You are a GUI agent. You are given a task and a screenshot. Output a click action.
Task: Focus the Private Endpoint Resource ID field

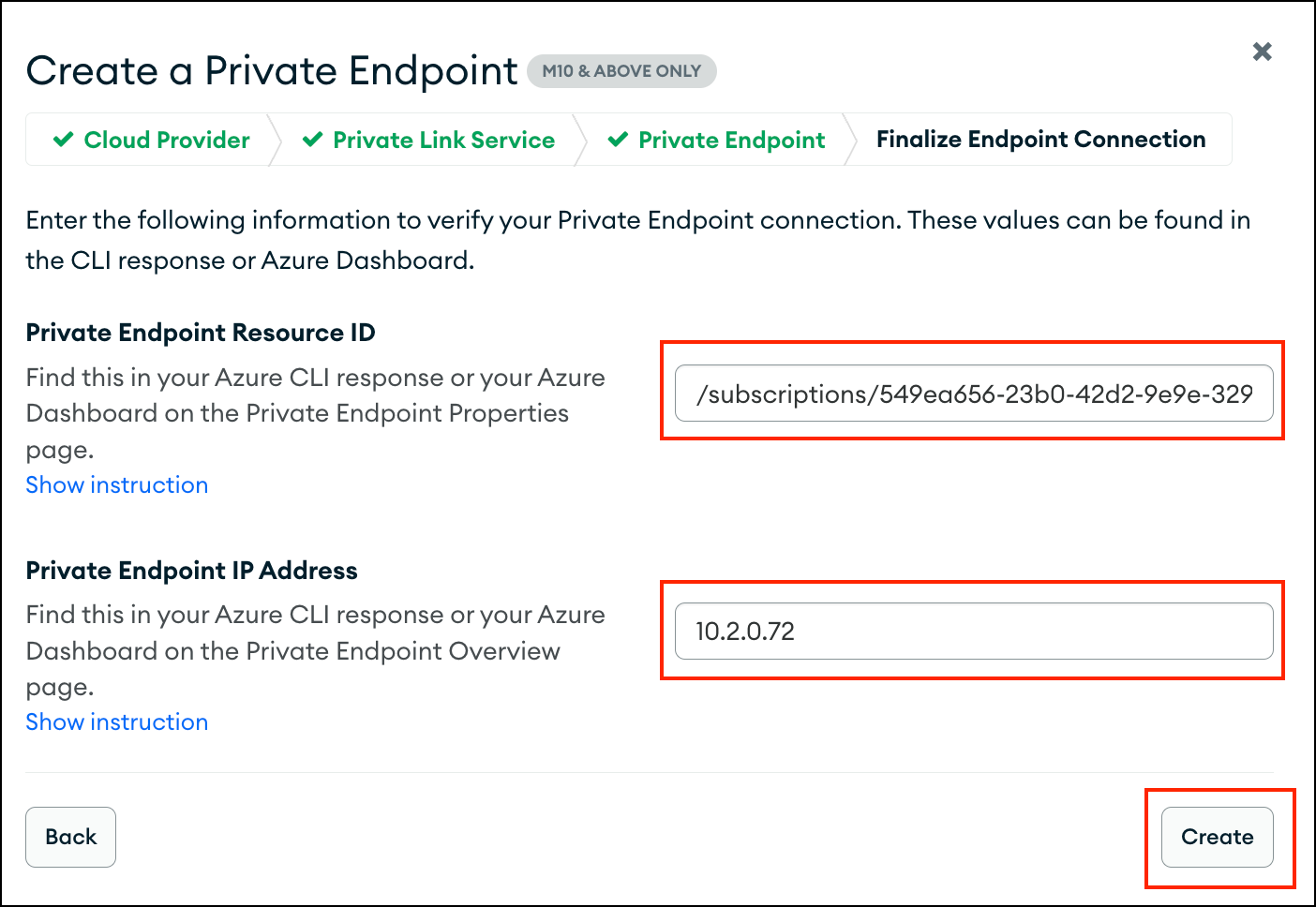(x=973, y=394)
